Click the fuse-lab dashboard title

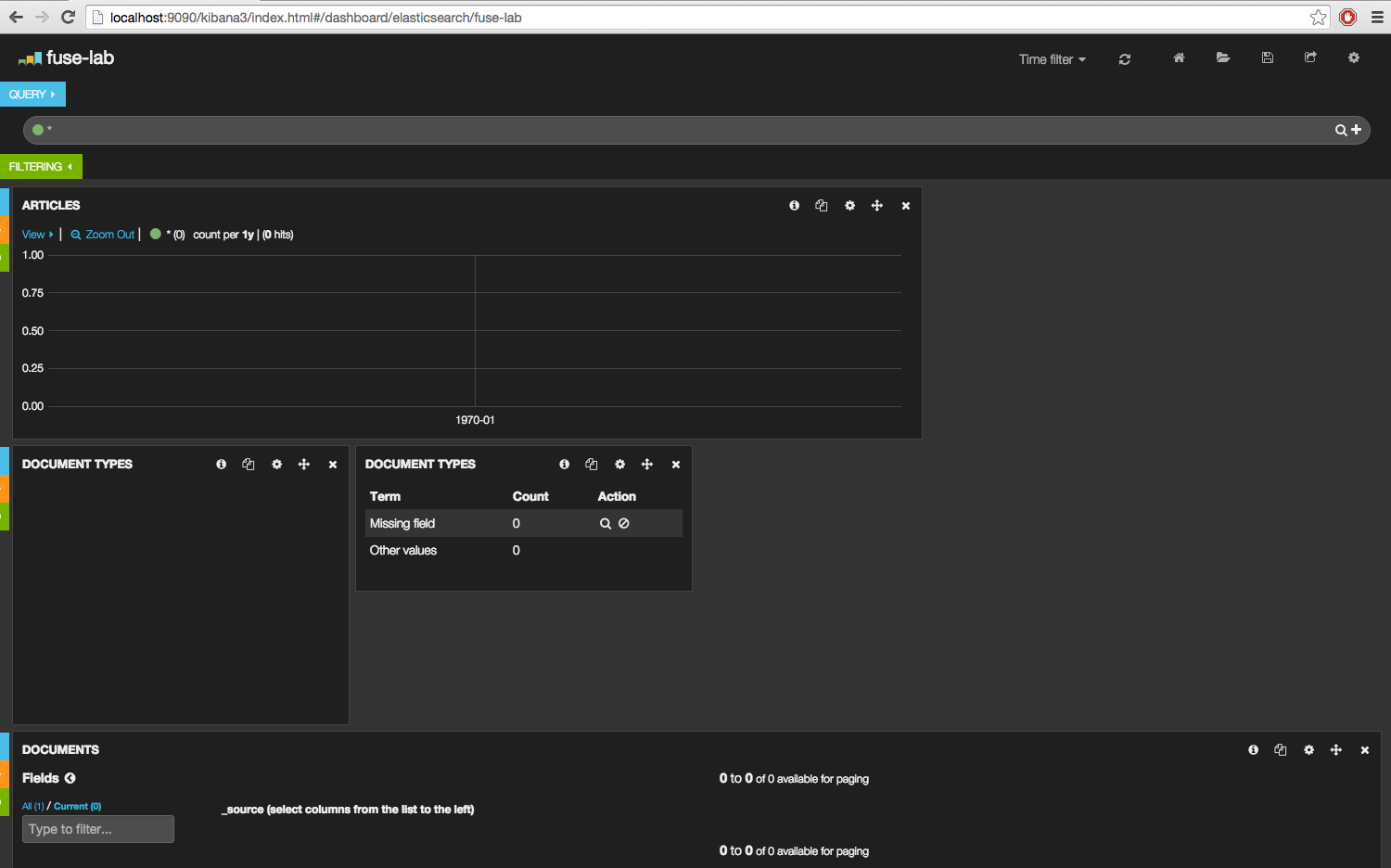click(80, 57)
